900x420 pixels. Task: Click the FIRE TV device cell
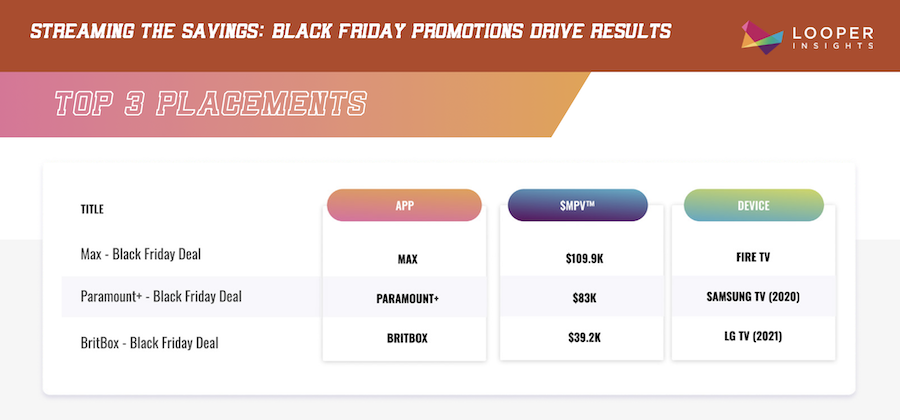click(x=753, y=258)
